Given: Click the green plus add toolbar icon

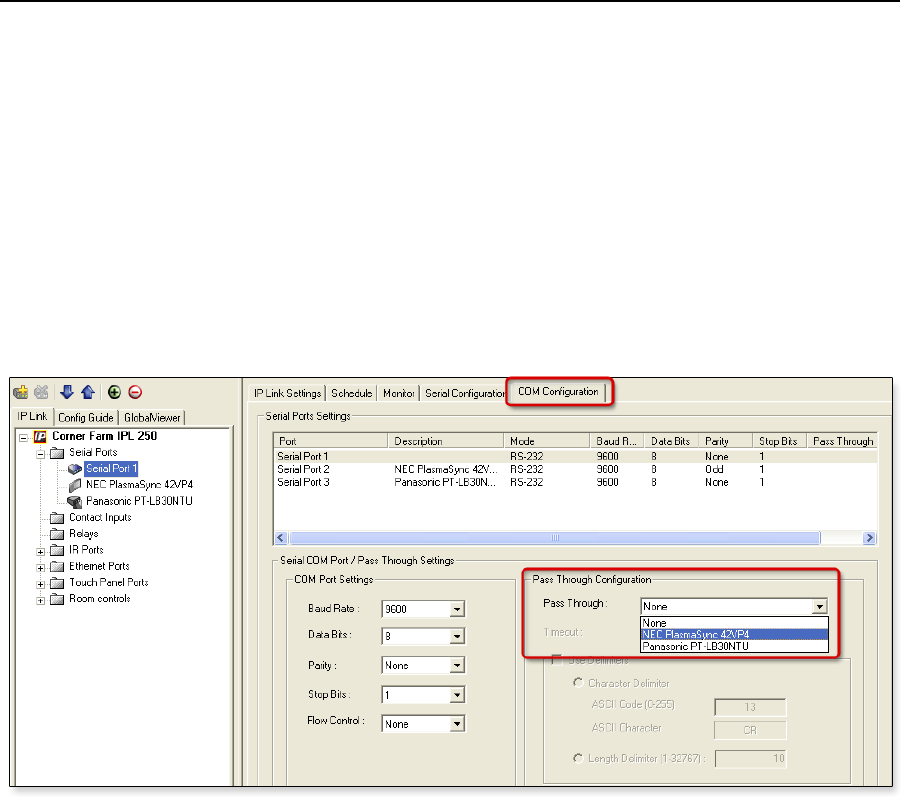Looking at the screenshot, I should pyautogui.click(x=114, y=392).
